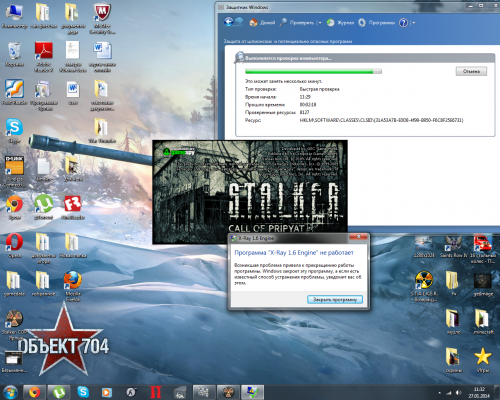Expand the dropdown arrow beside the help icon
Viewport: 500px width, 400px height.
[x=414, y=23]
